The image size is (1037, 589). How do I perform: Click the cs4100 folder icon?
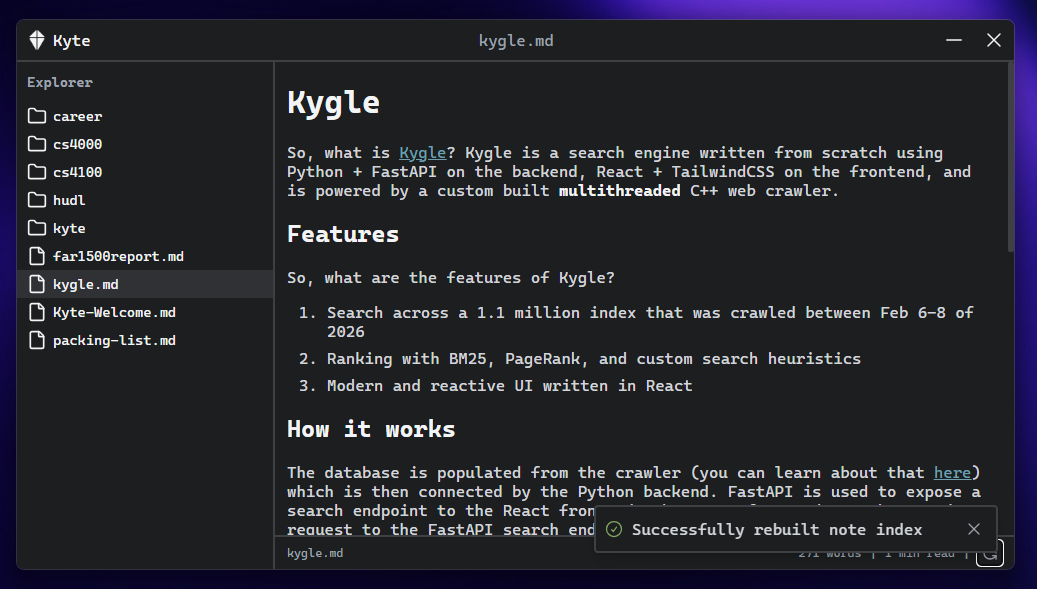click(x=37, y=173)
